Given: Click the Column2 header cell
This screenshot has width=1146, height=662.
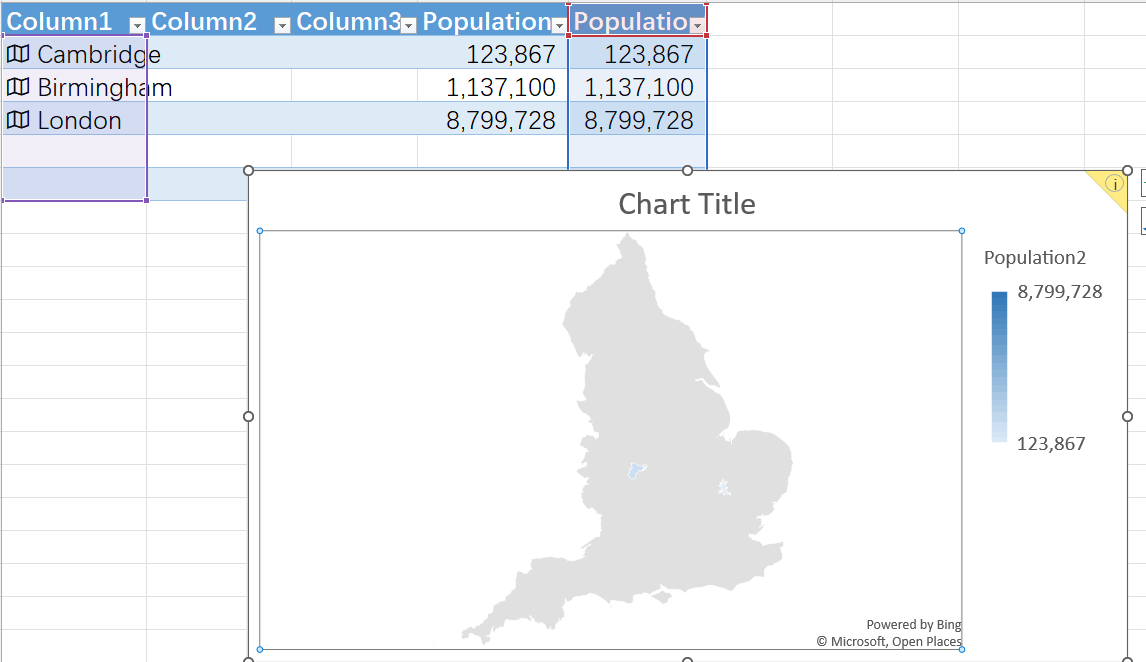Looking at the screenshot, I should pos(219,20).
